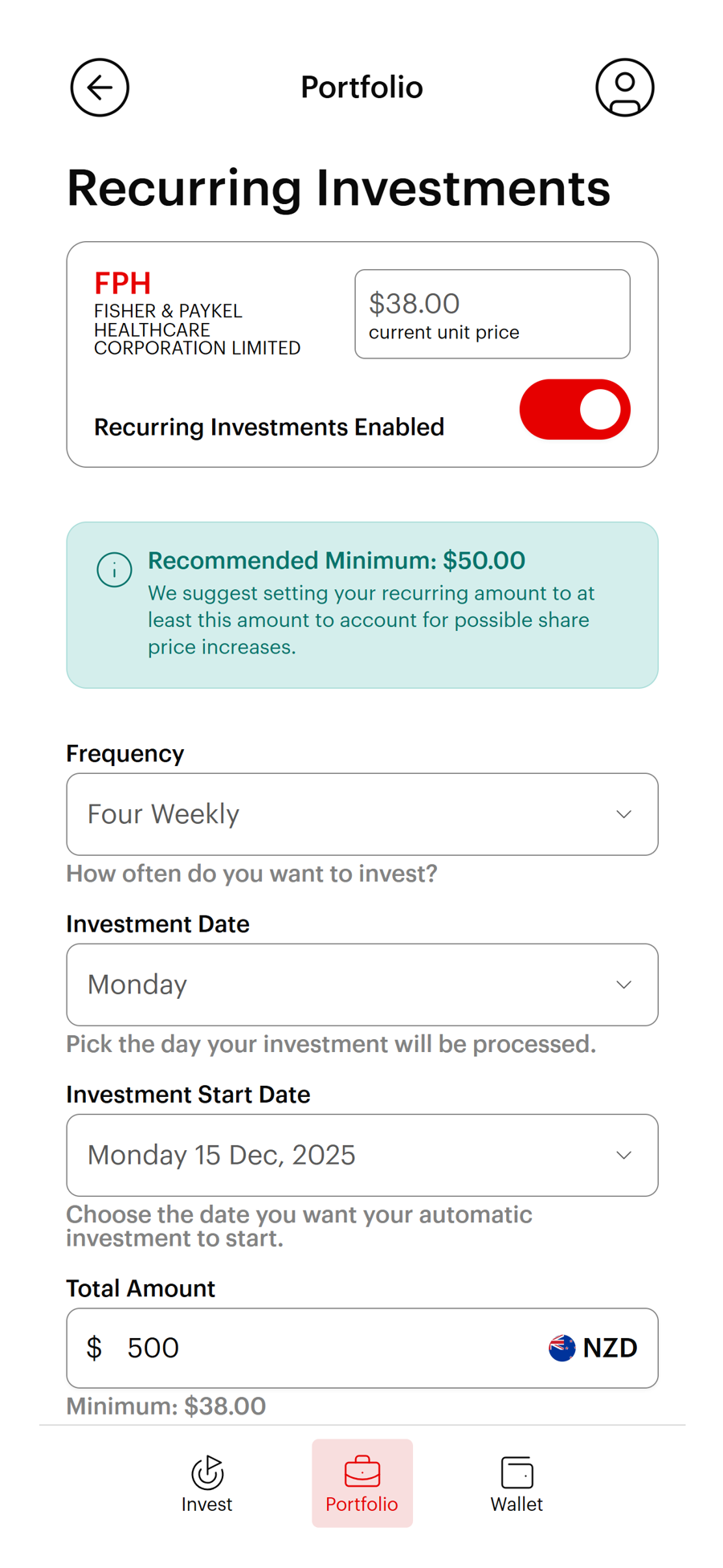Tap the Wallet icon
The width and height of the screenshot is (723, 1568).
[x=517, y=1472]
